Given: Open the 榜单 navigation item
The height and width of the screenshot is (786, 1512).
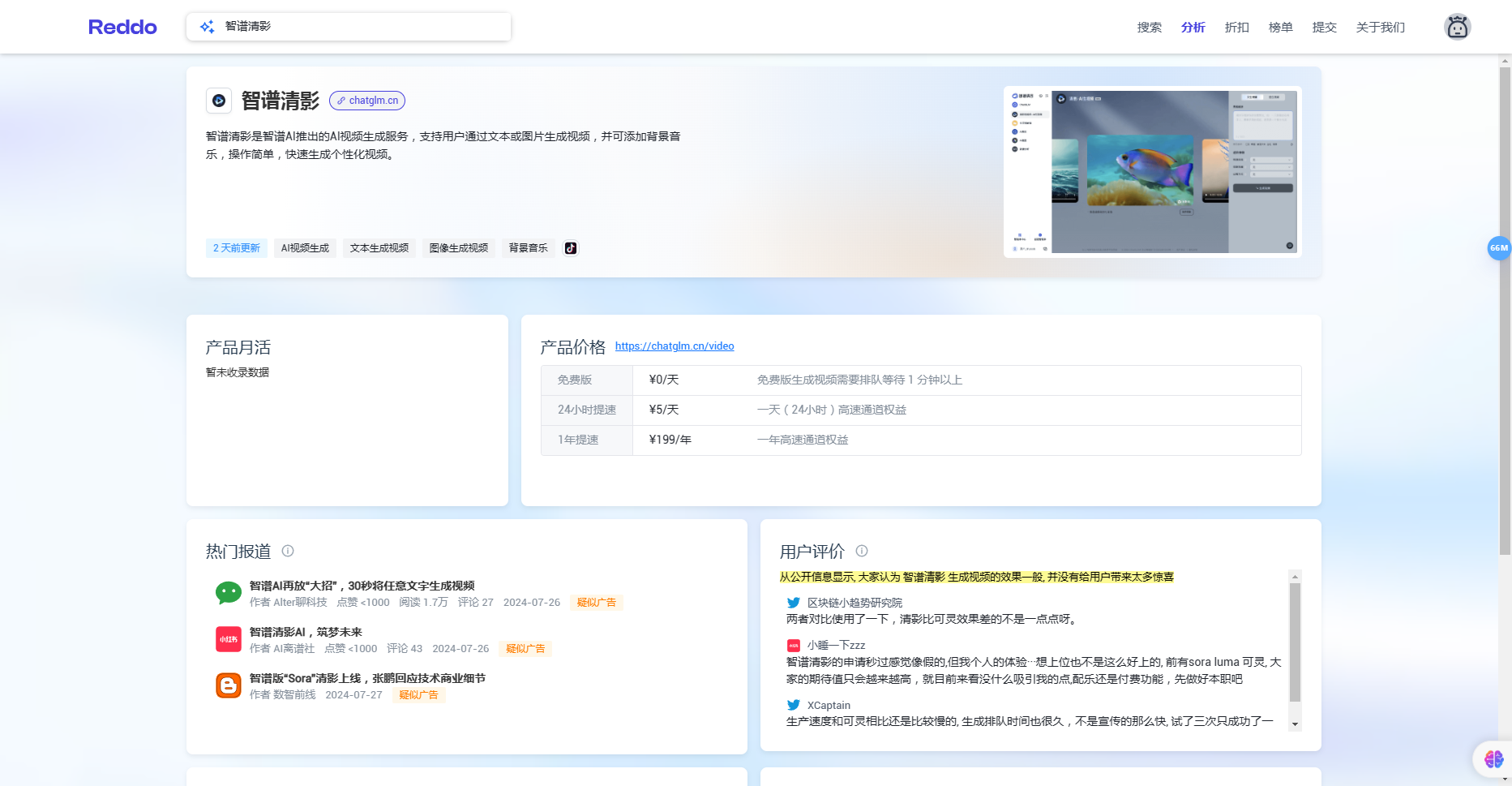Looking at the screenshot, I should click(1281, 28).
